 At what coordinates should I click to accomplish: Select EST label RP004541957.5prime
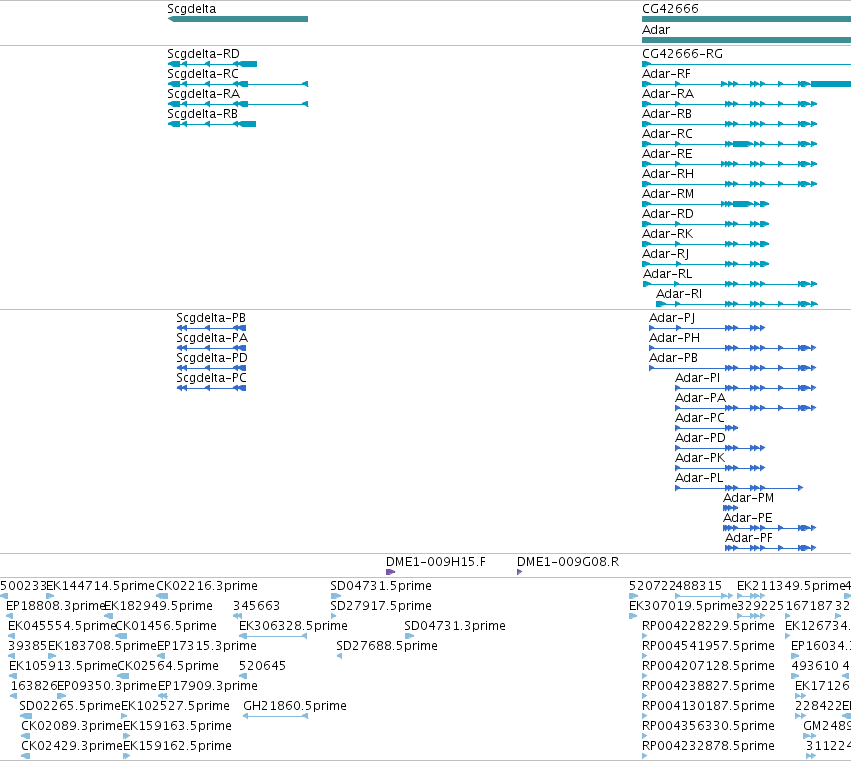(708, 646)
